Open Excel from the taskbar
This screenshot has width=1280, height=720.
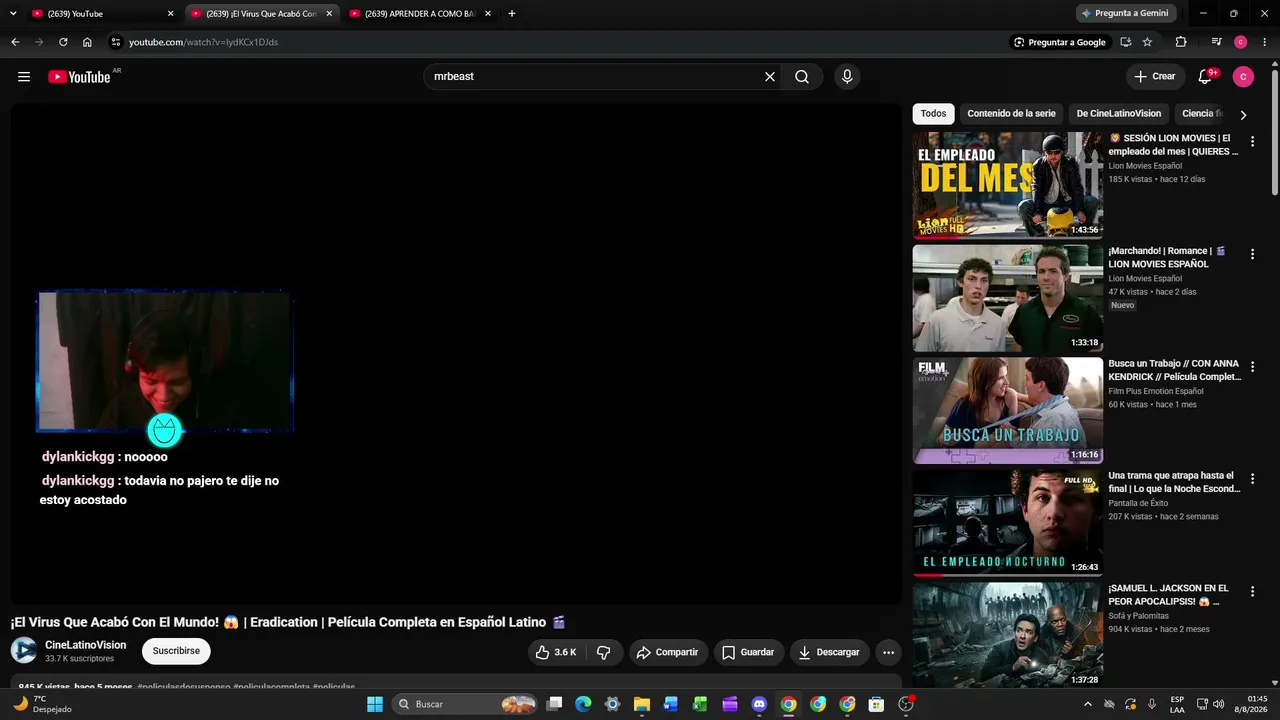tap(700, 704)
